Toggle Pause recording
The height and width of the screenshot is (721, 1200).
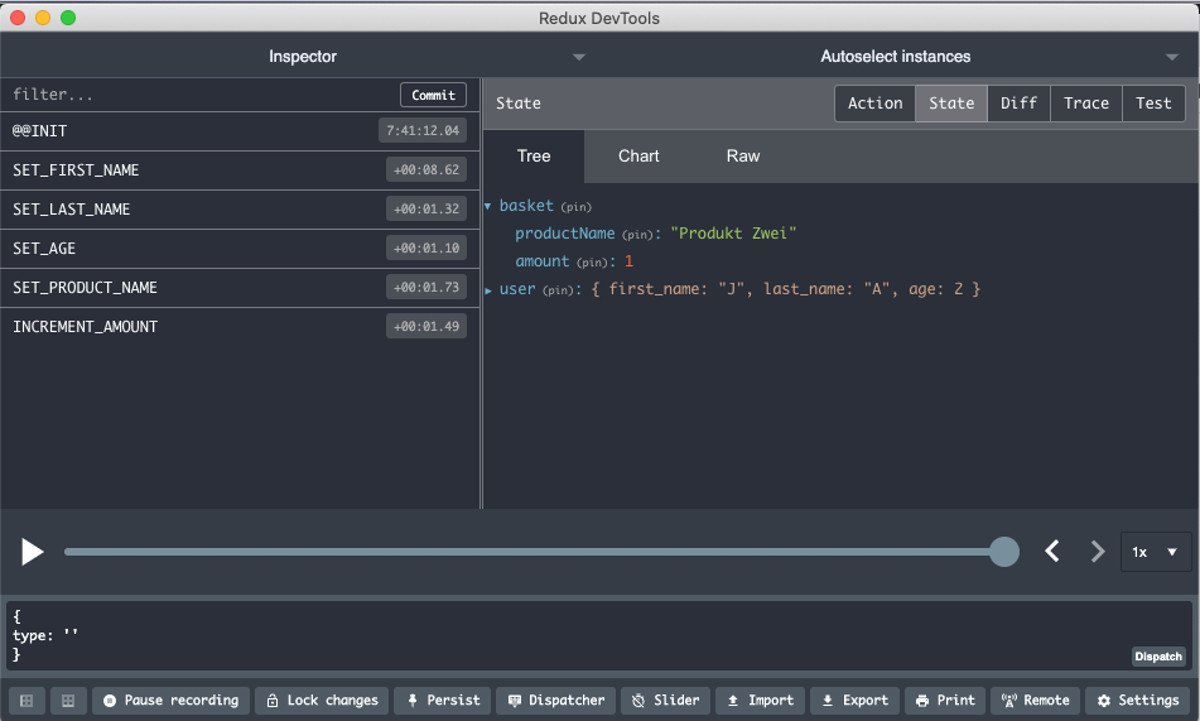[171, 700]
